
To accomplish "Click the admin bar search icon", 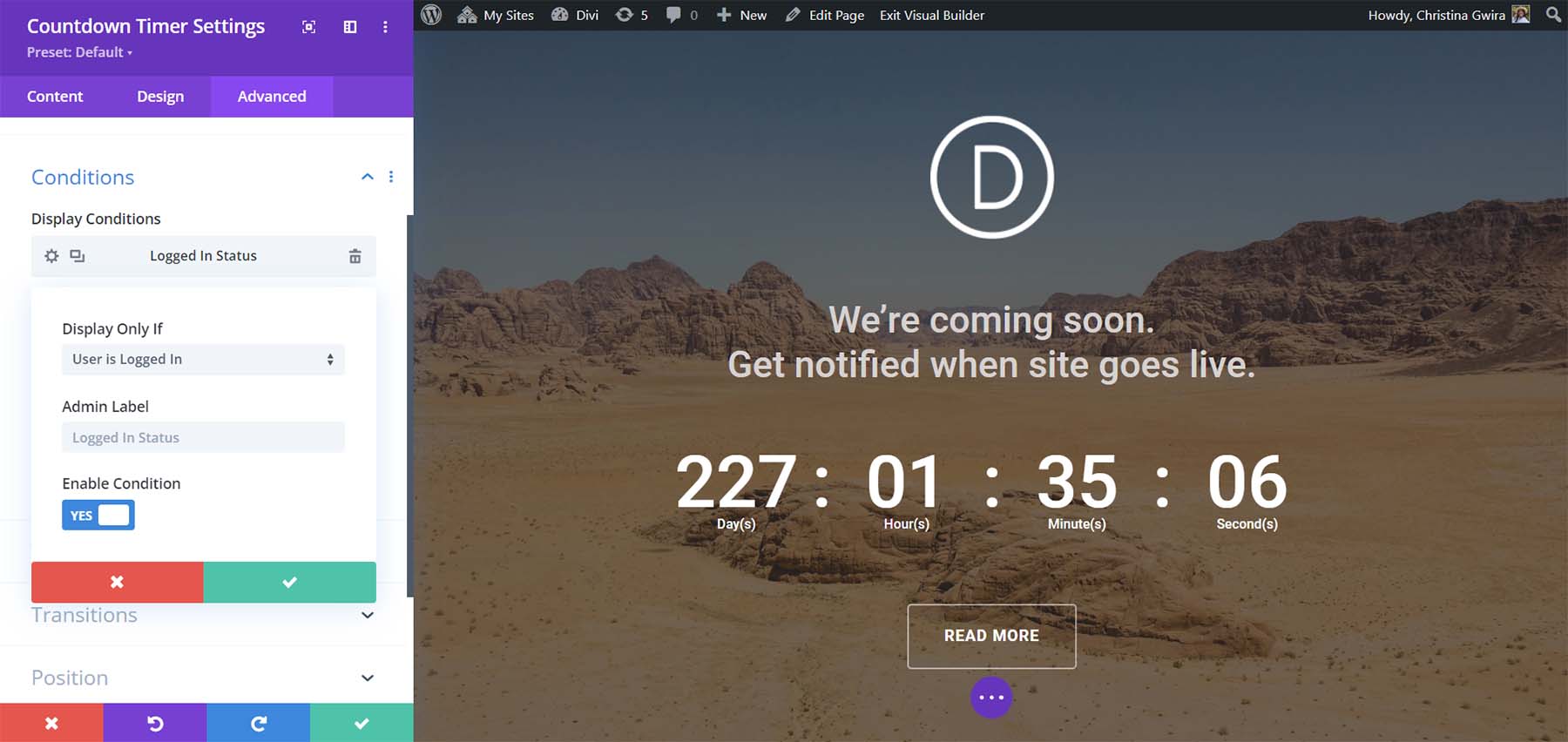I will coord(1553,15).
